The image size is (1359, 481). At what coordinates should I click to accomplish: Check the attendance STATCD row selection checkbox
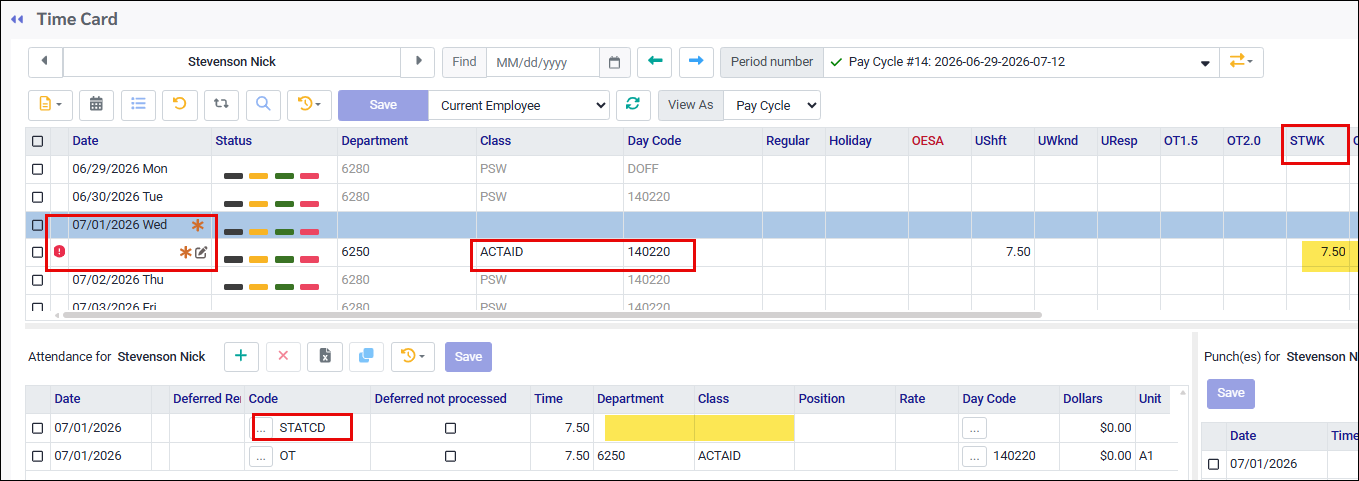[37, 428]
